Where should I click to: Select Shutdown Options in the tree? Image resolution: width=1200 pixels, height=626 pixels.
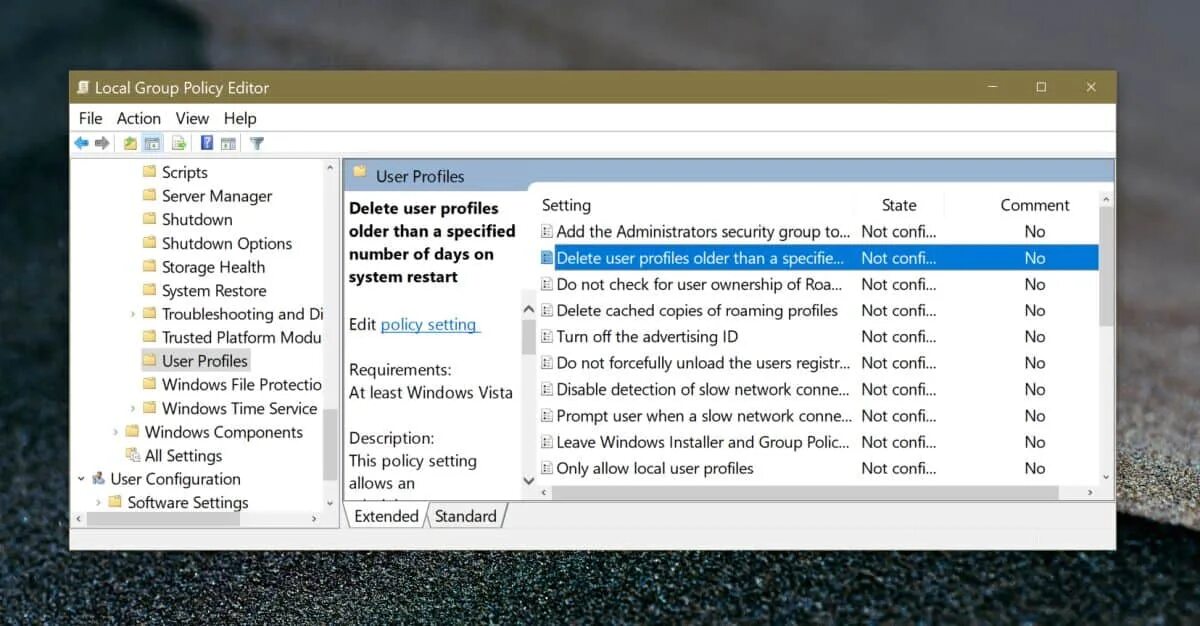(x=227, y=243)
